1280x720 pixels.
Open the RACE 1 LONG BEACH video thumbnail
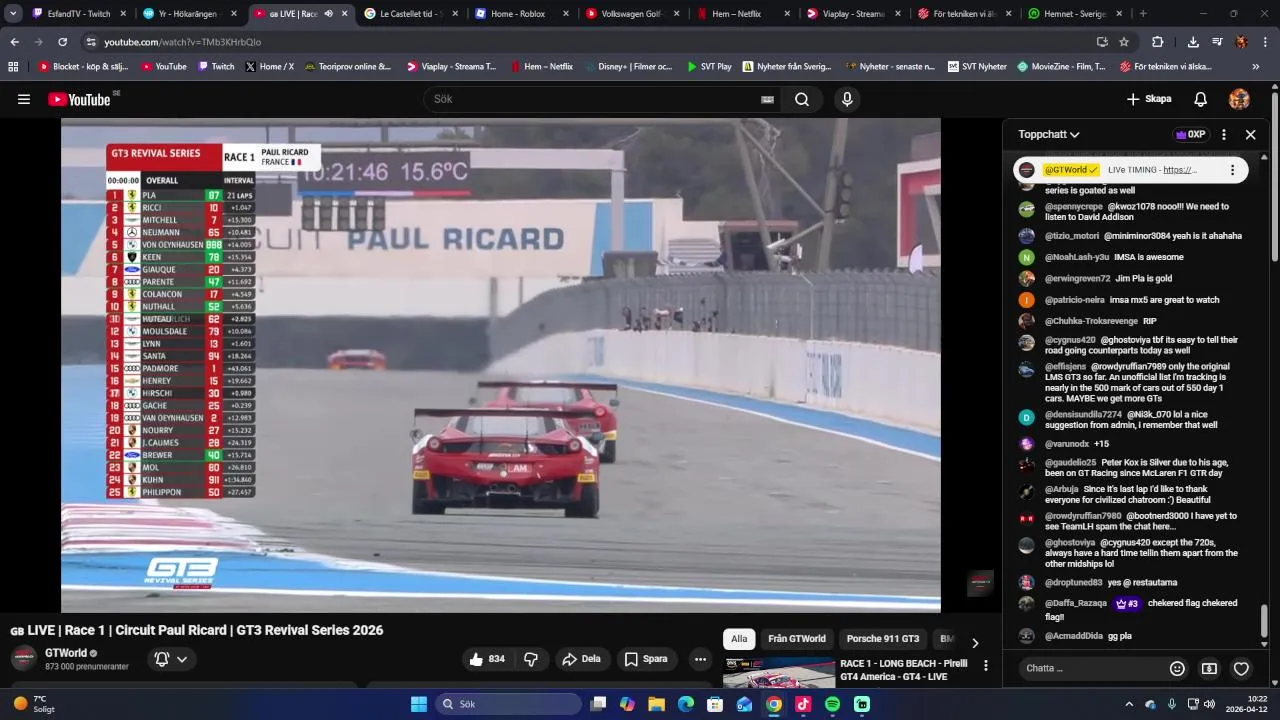coord(779,673)
